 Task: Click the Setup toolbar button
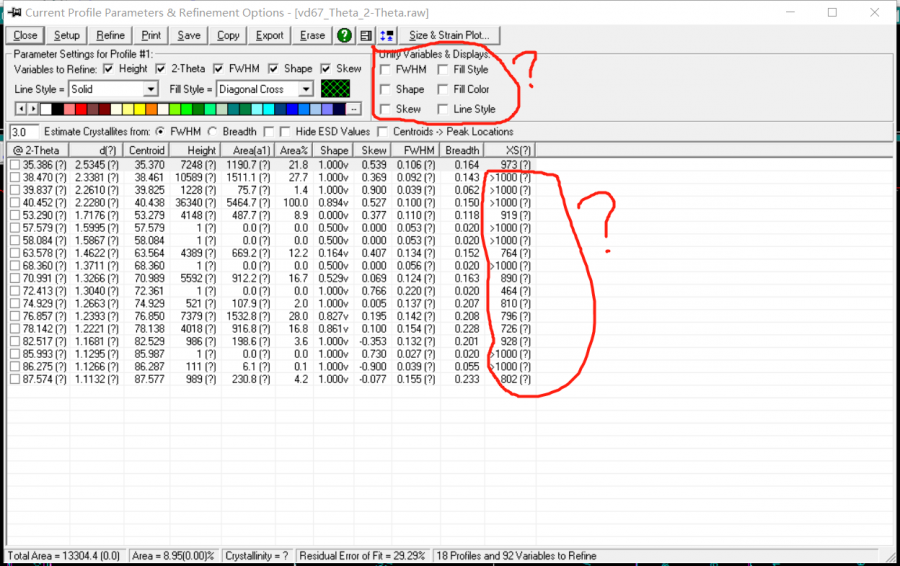67,35
